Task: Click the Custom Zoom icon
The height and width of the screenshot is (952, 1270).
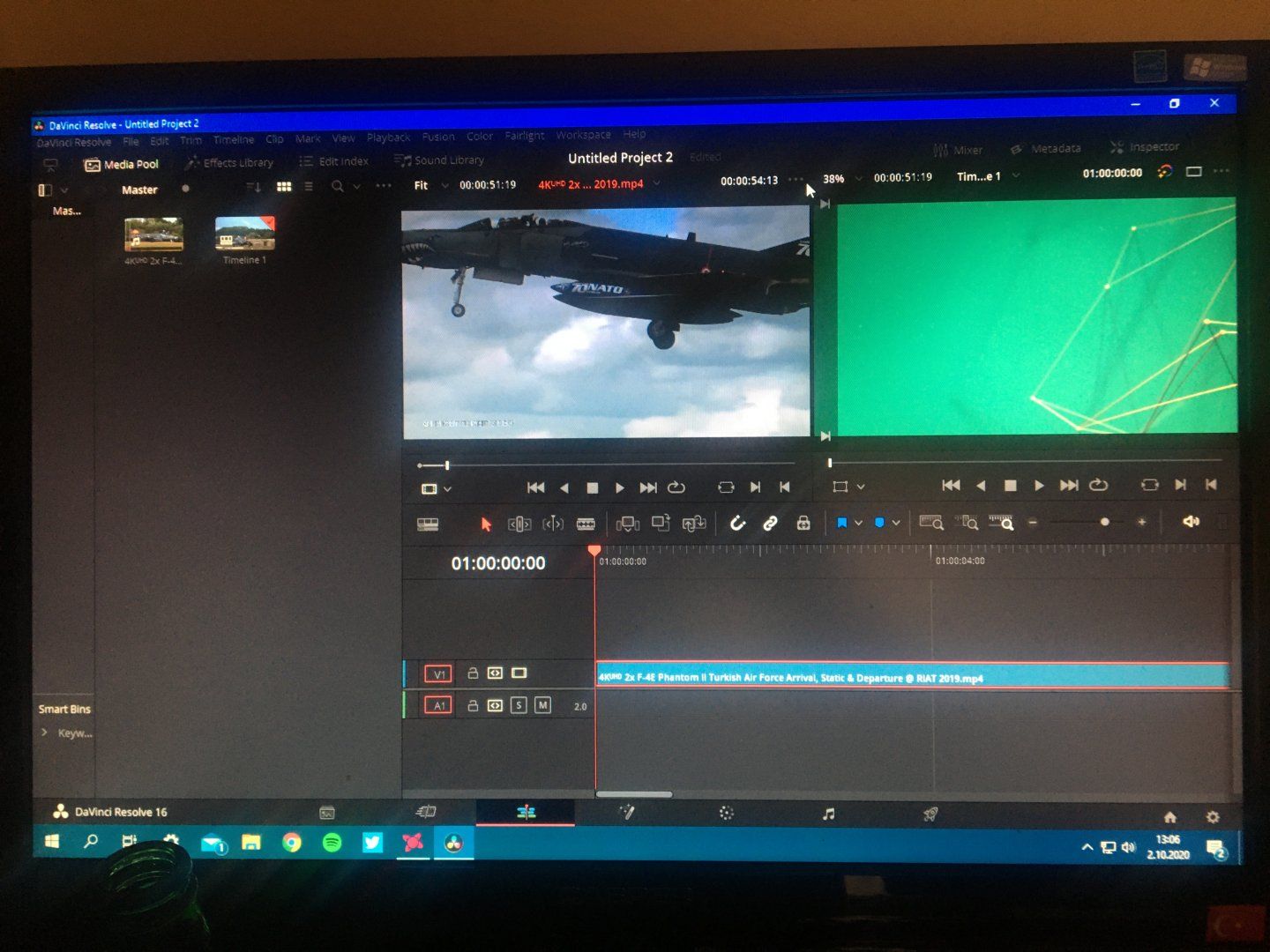Action: click(x=1001, y=523)
